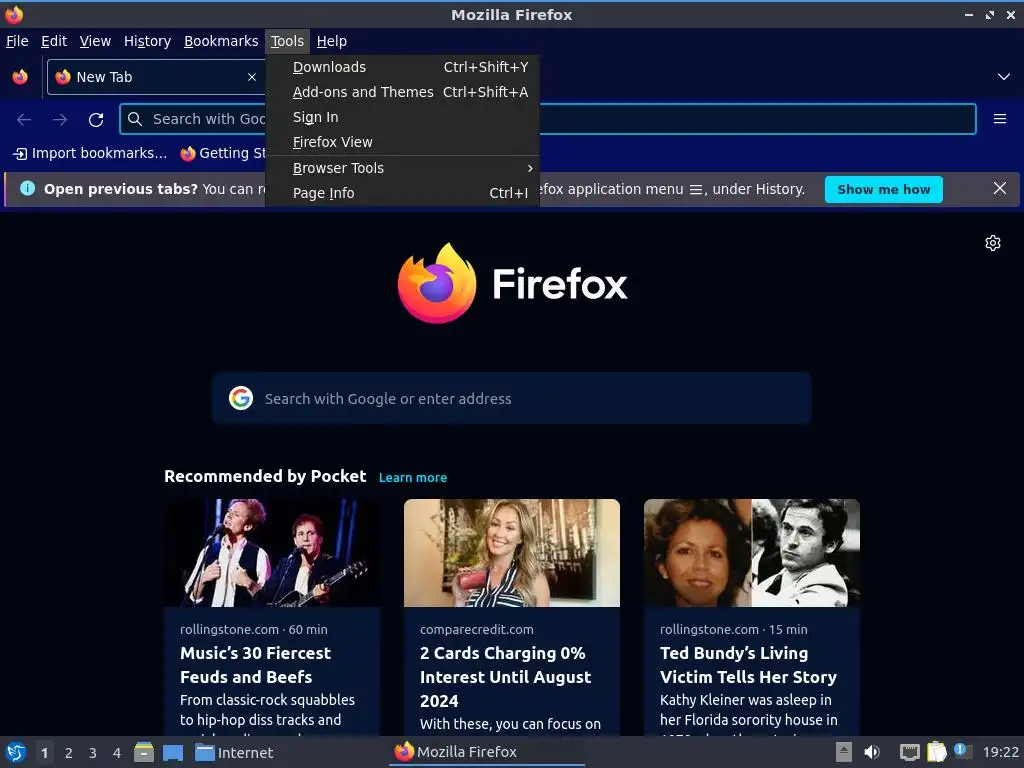Screen dimensions: 1024x768
Task: Expand the Browser Tools submenu
Action: coord(403,168)
